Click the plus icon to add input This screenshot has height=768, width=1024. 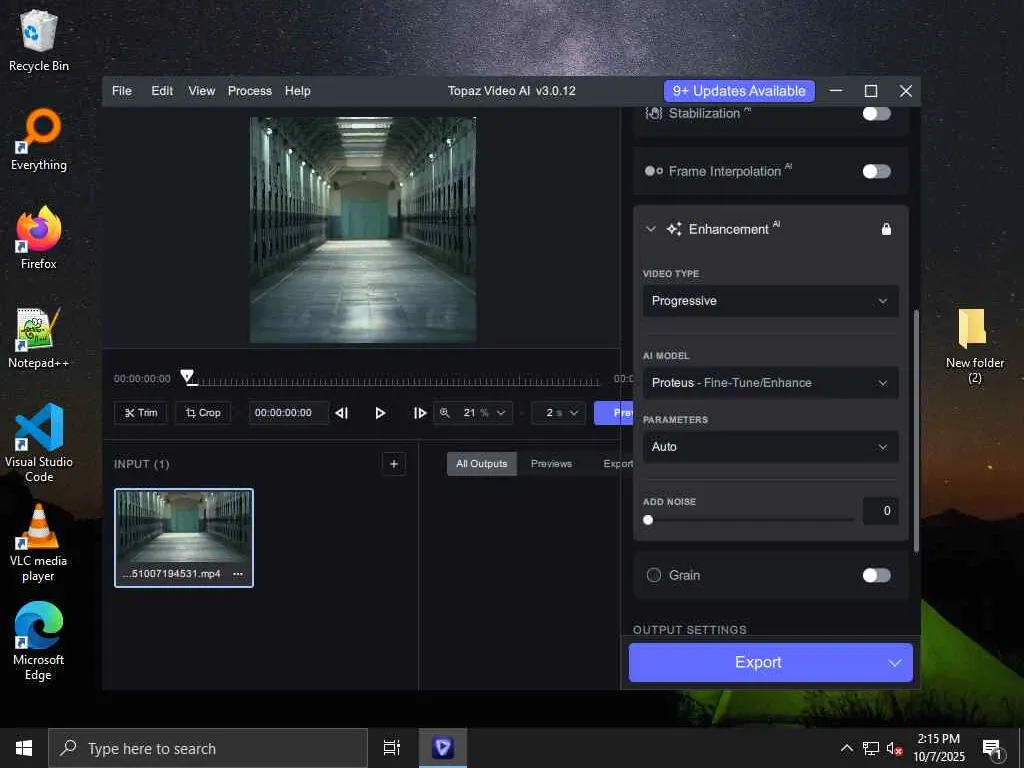(x=394, y=464)
